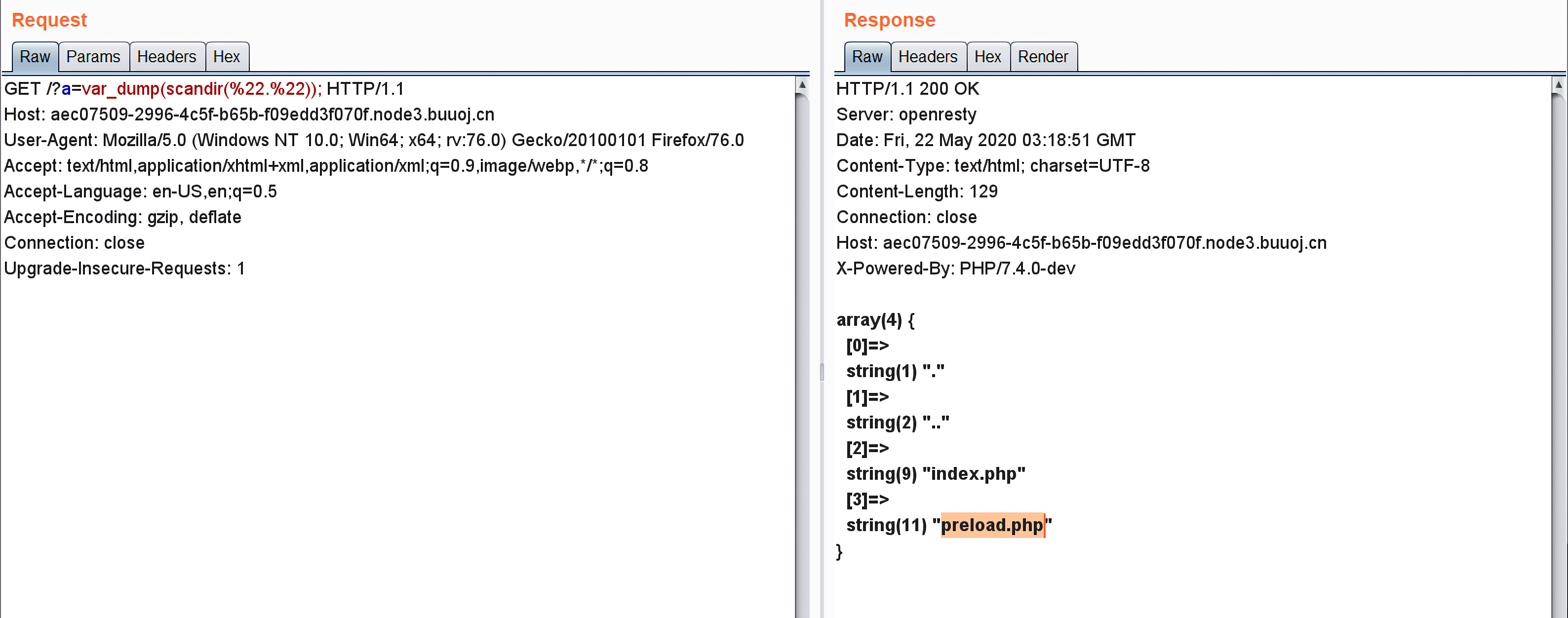Click the X-Powered-By PHP header line

[956, 268]
